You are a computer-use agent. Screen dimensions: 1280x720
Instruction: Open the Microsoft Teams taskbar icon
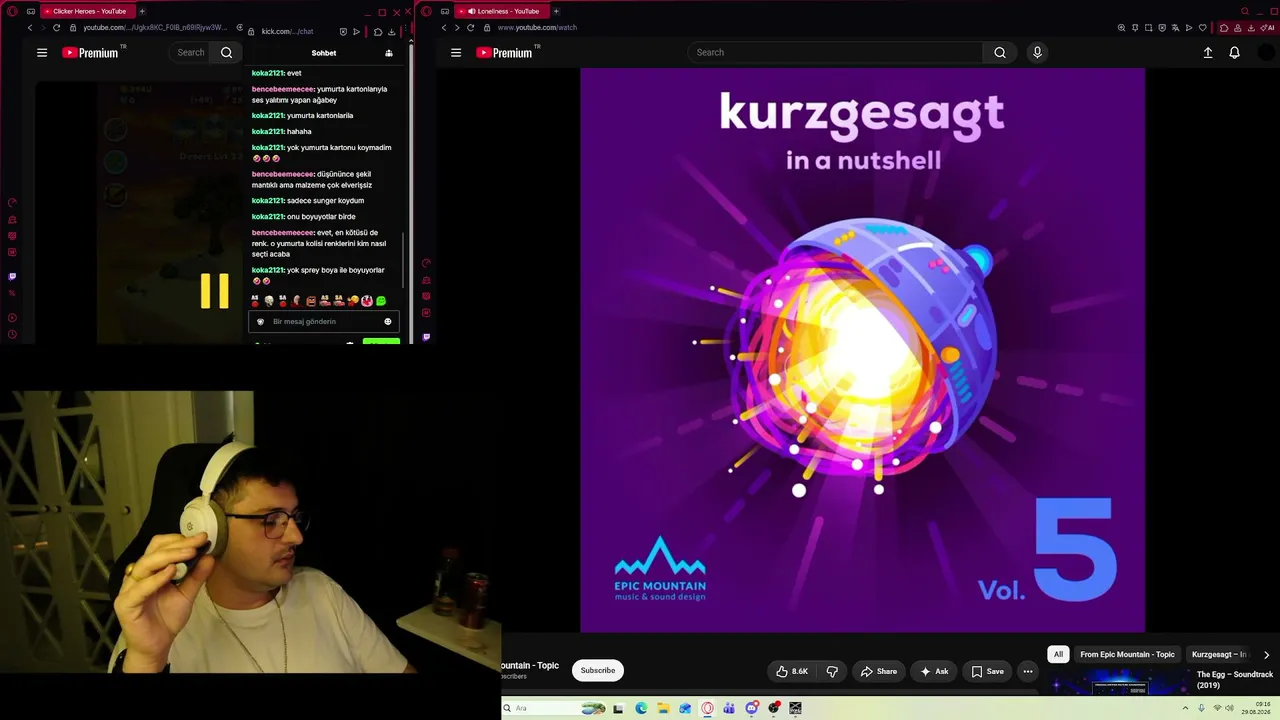pos(729,708)
